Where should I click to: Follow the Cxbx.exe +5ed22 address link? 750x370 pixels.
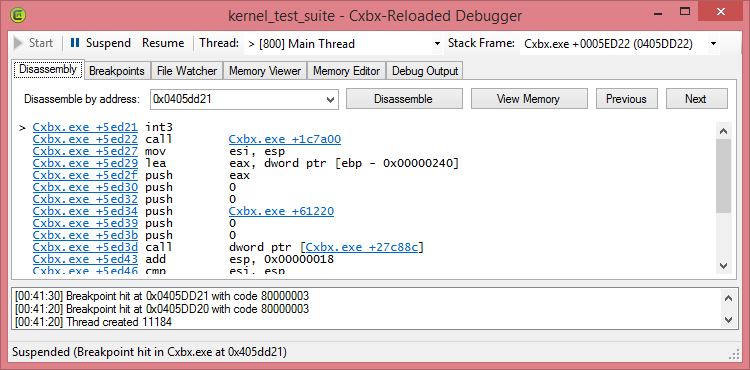pos(85,140)
